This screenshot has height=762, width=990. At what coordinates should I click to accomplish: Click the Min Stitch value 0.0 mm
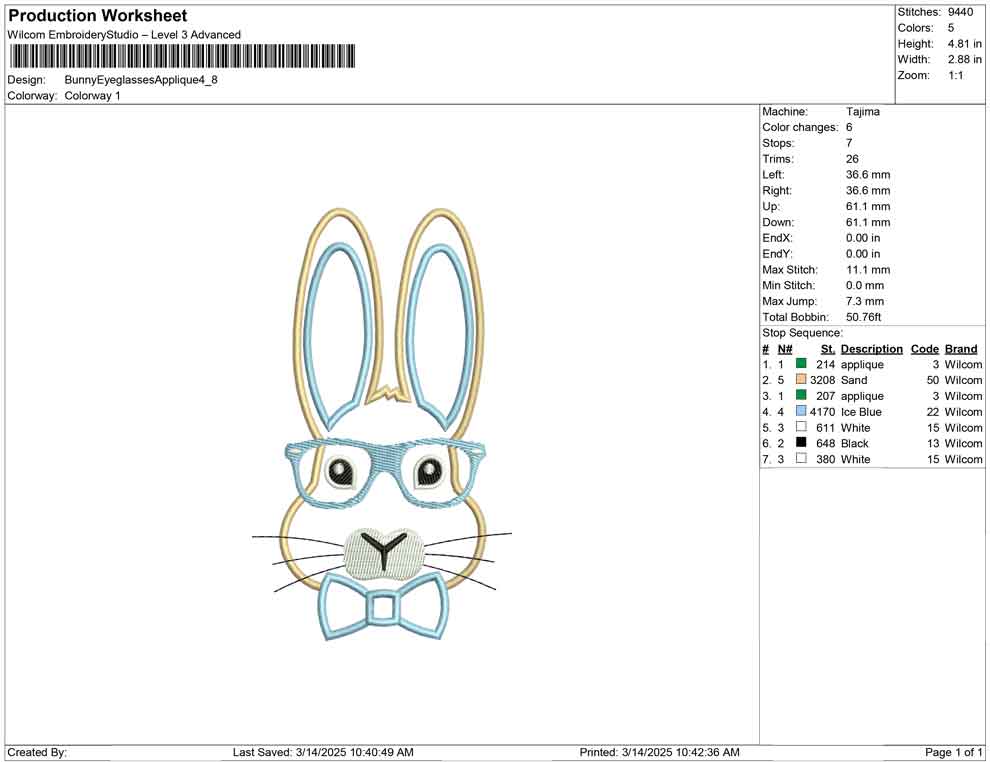pos(865,285)
